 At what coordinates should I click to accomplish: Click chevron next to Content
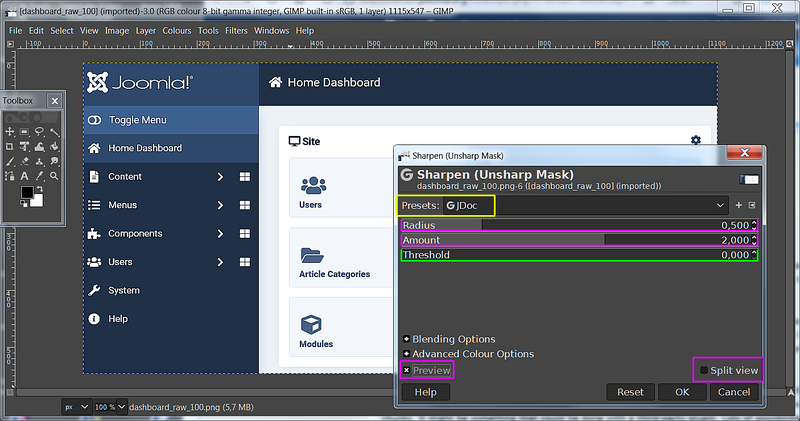pos(220,177)
